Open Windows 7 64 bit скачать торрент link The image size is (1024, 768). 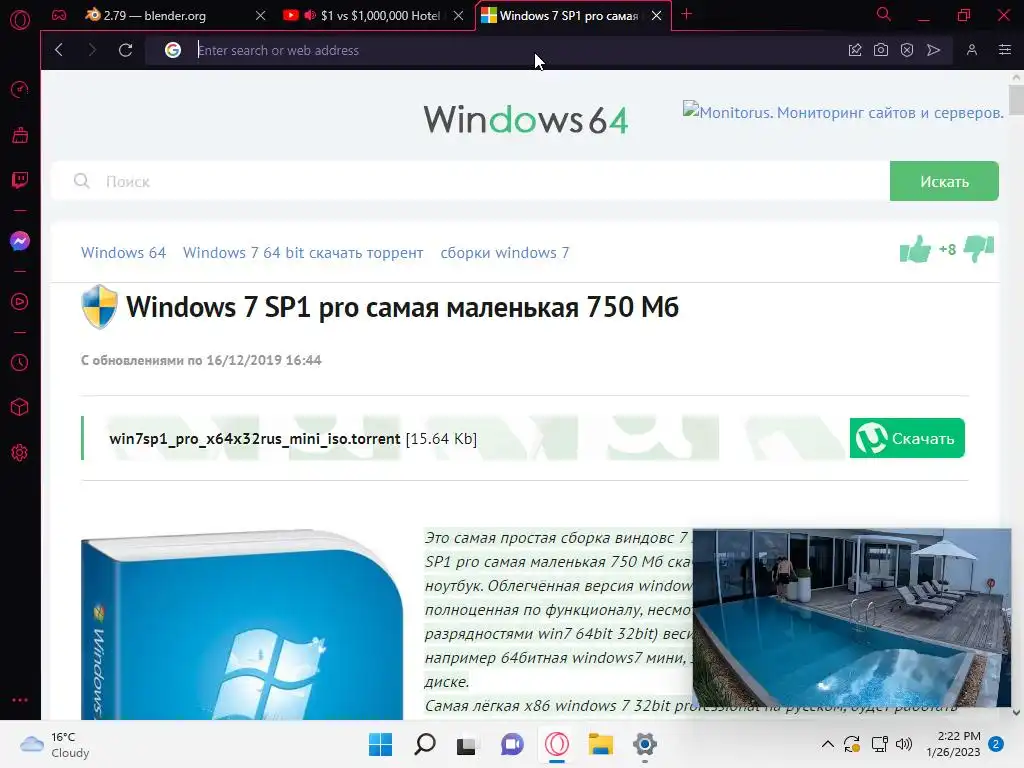(303, 253)
